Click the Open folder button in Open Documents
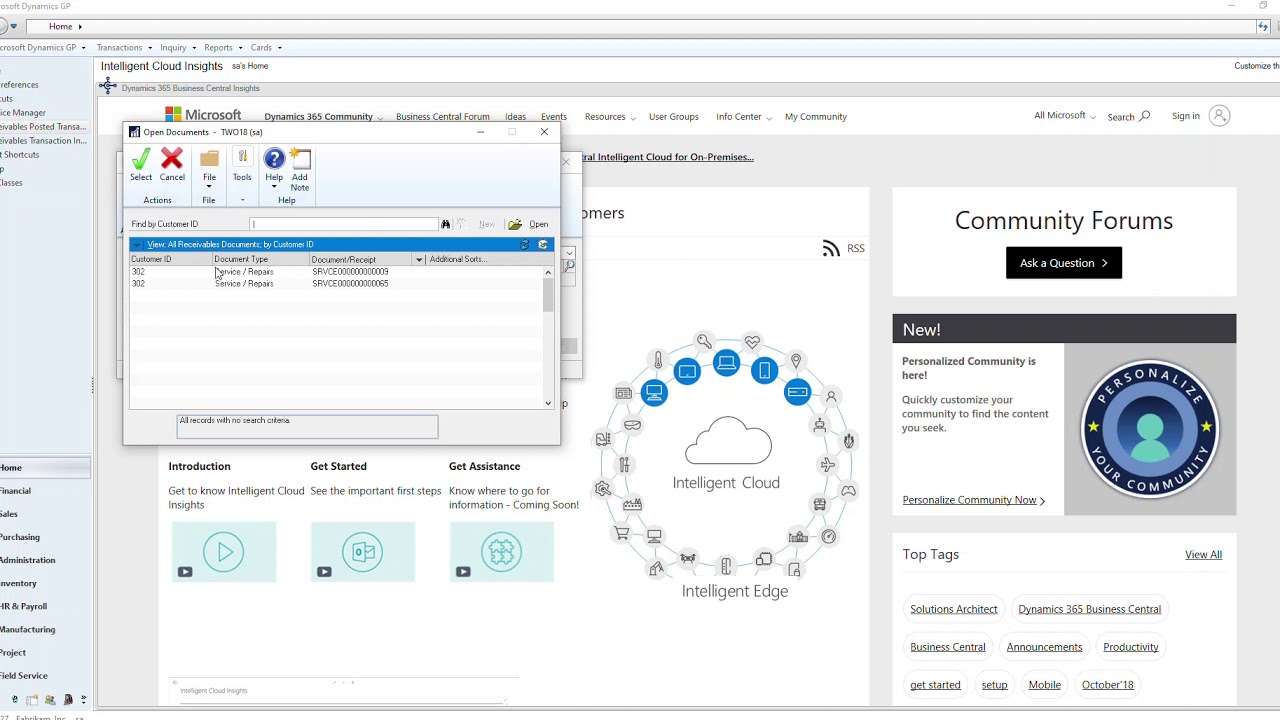The height and width of the screenshot is (720, 1280). 528,224
